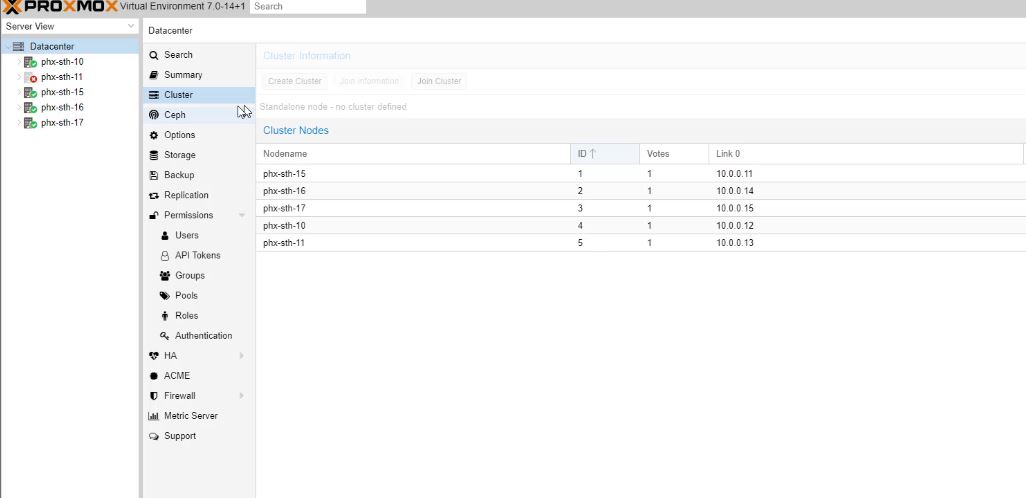Select the phx-sth-15 row in Cluster Nodes
Viewport: 1026px width, 498px height.
pos(641,174)
